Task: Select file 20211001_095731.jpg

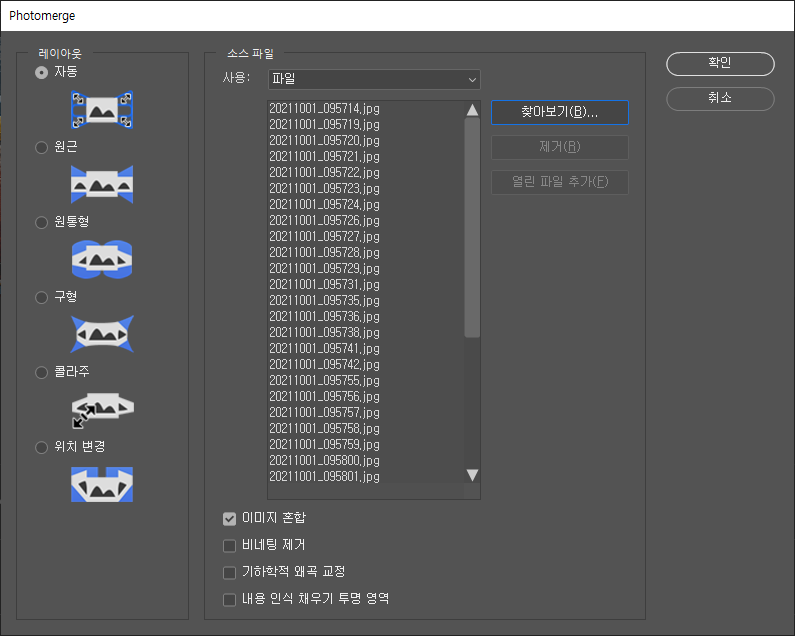Action: click(x=324, y=285)
